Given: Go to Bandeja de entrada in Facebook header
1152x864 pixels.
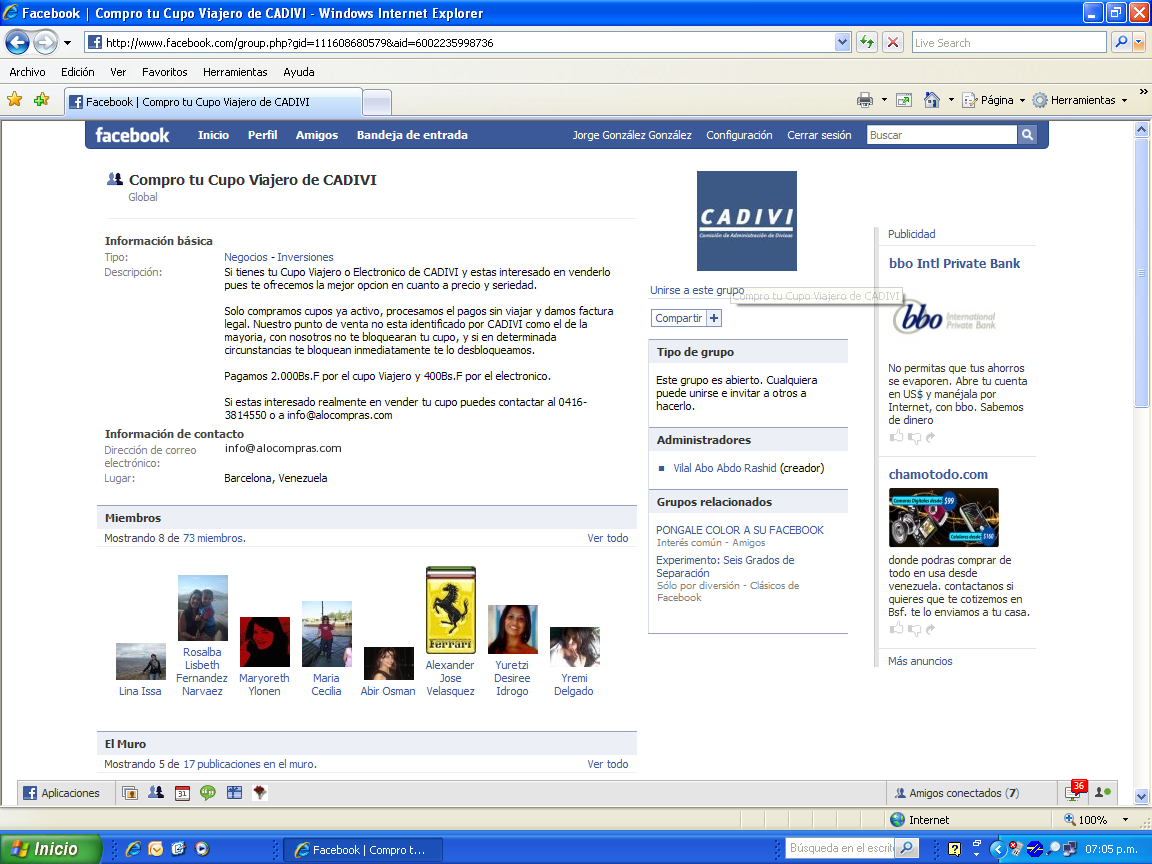Looking at the screenshot, I should pyautogui.click(x=412, y=135).
